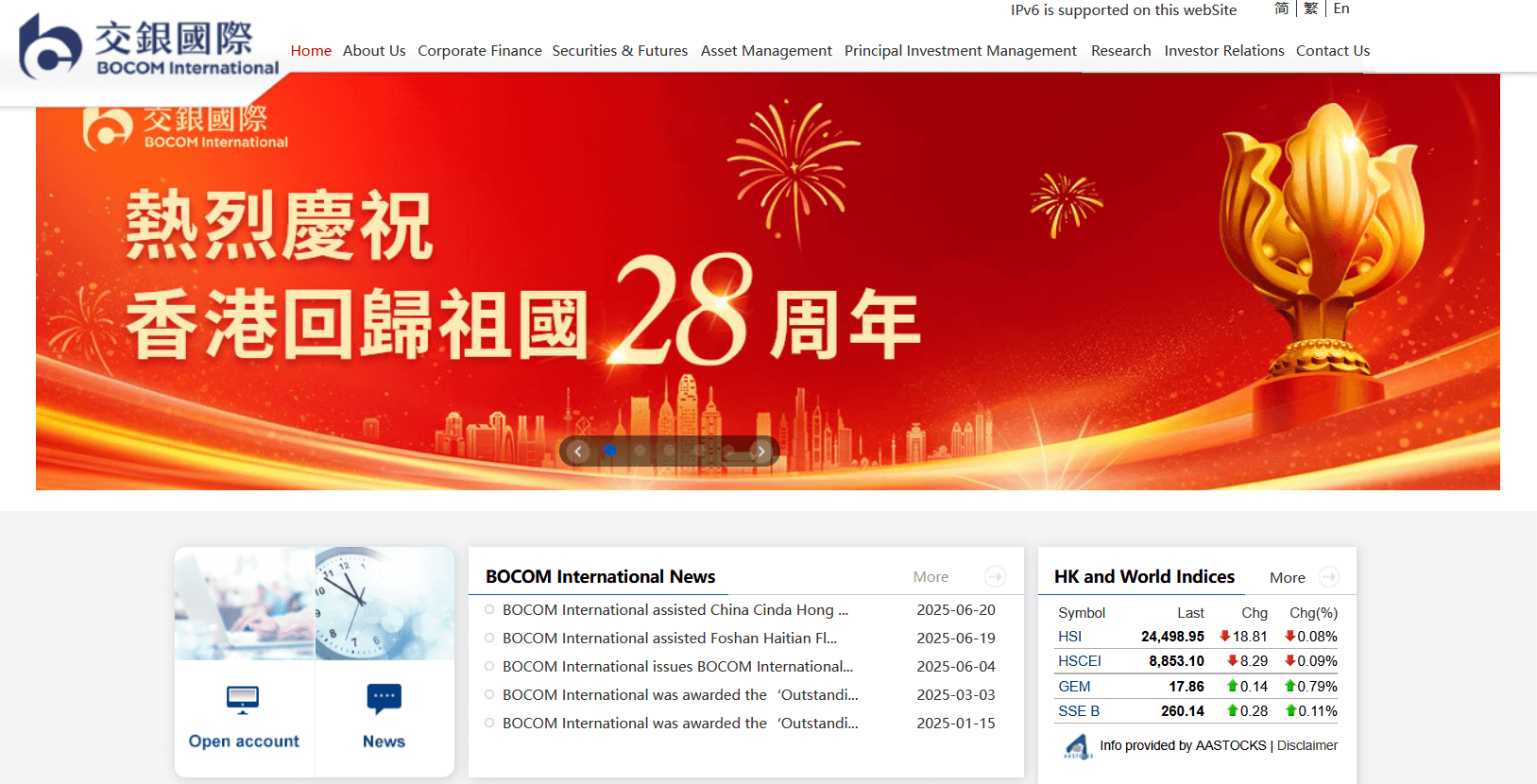Open news about Foshan Haitian
Screen dimensions: 1537x784
pos(670,639)
